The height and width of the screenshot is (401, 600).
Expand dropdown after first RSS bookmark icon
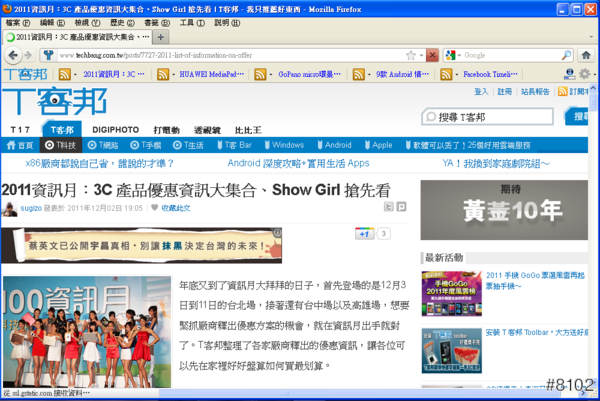pyautogui.click(x=75, y=75)
